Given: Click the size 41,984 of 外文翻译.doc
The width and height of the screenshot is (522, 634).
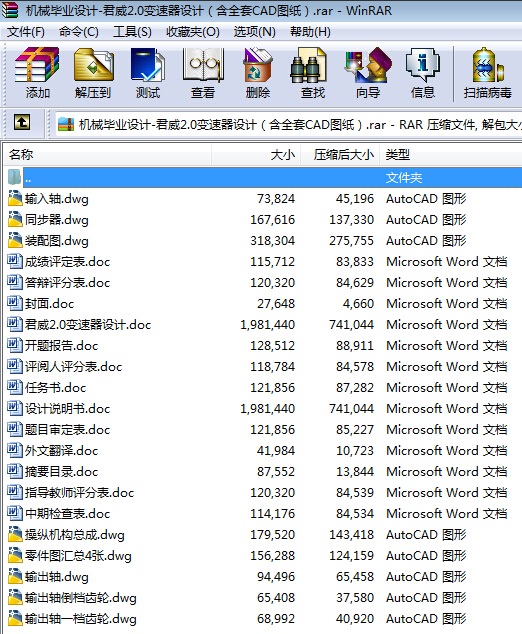Looking at the screenshot, I should (x=276, y=450).
